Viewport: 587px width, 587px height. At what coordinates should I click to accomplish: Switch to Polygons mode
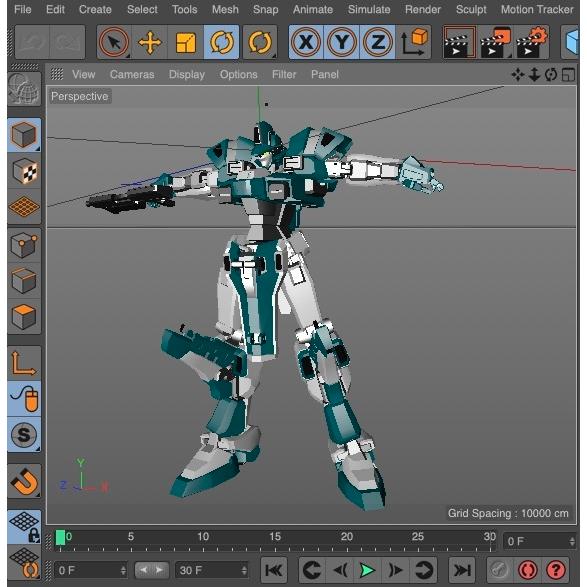click(24, 317)
